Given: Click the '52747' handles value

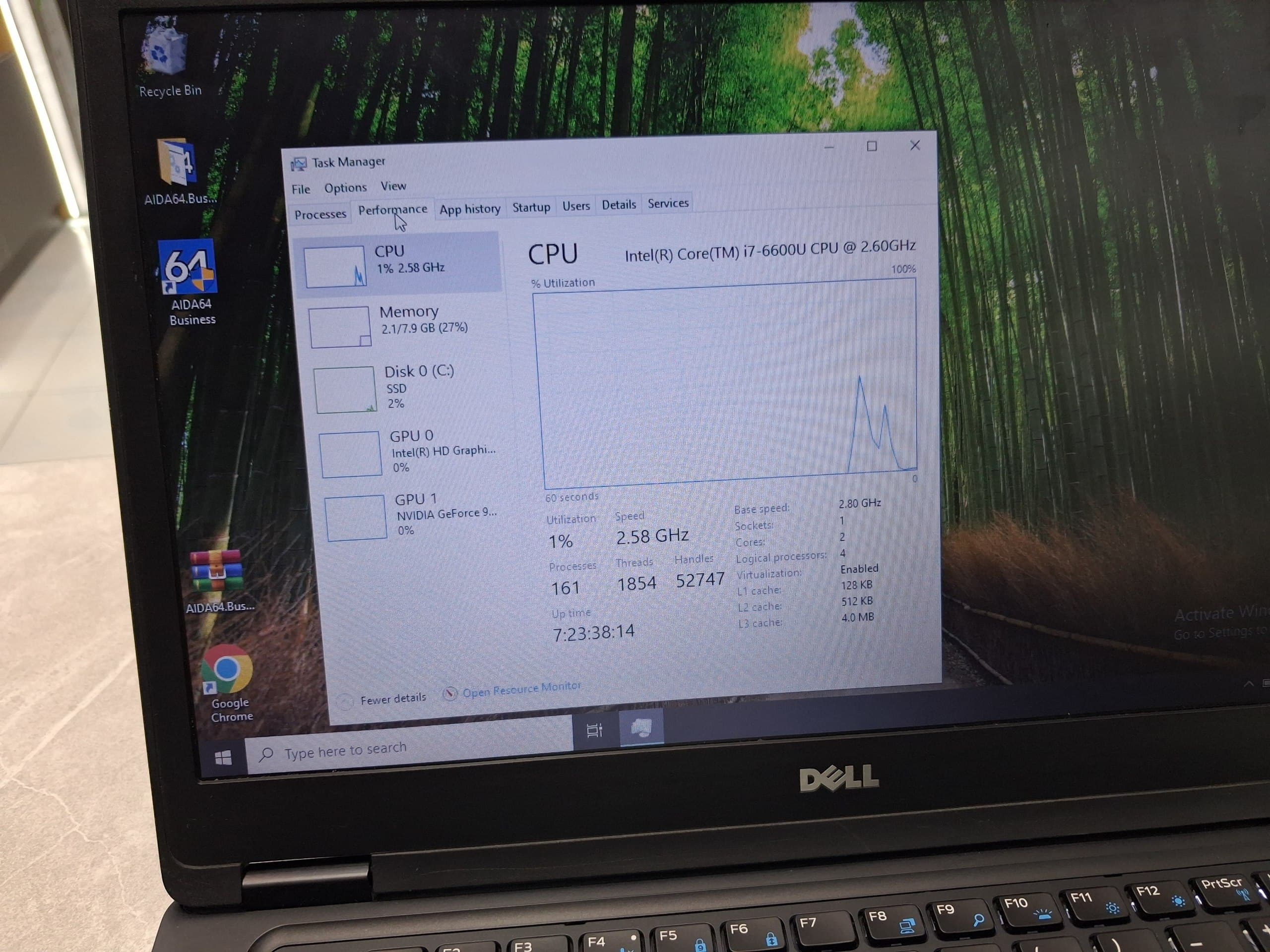Looking at the screenshot, I should point(700,580).
